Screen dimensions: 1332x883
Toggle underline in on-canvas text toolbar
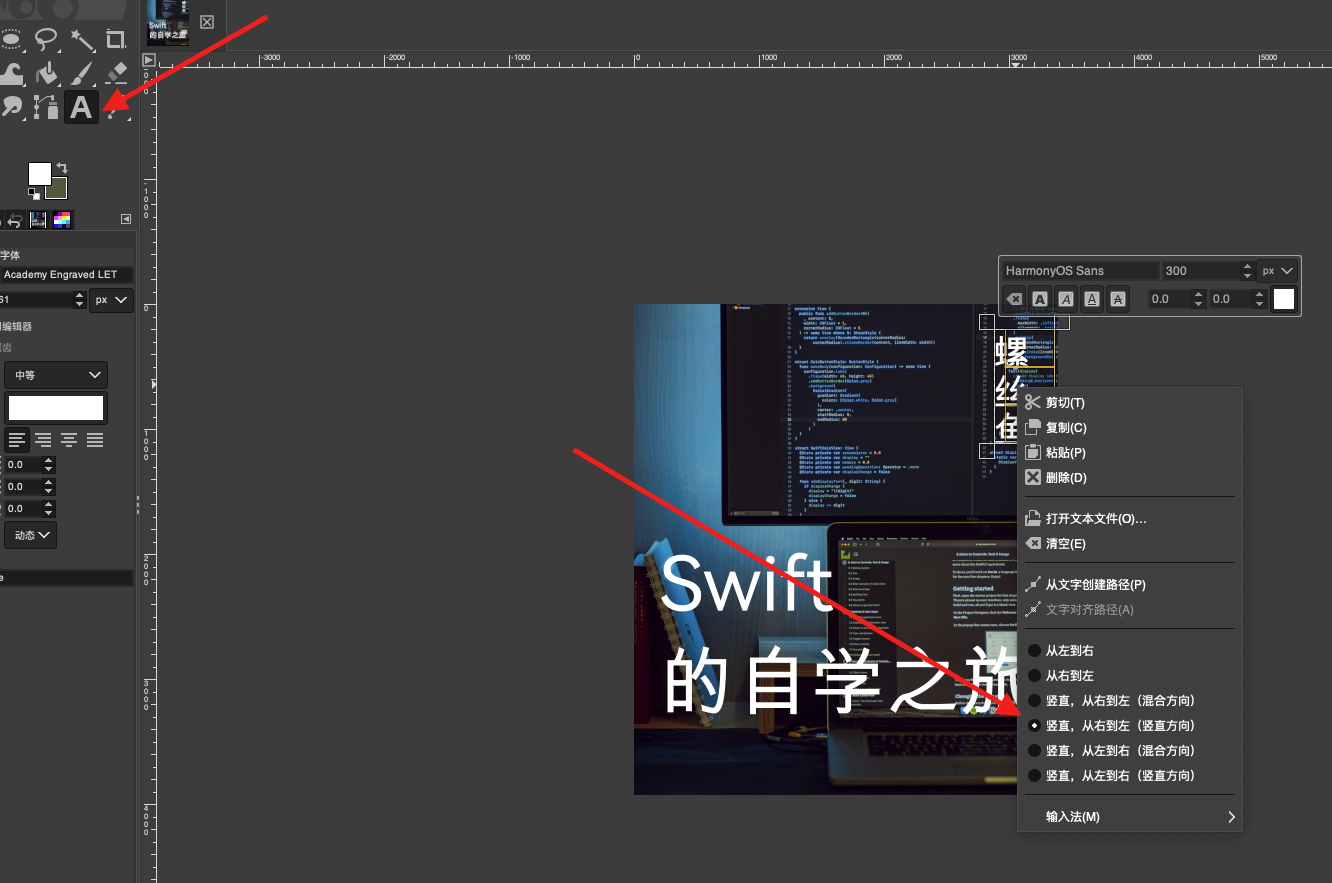(1092, 299)
